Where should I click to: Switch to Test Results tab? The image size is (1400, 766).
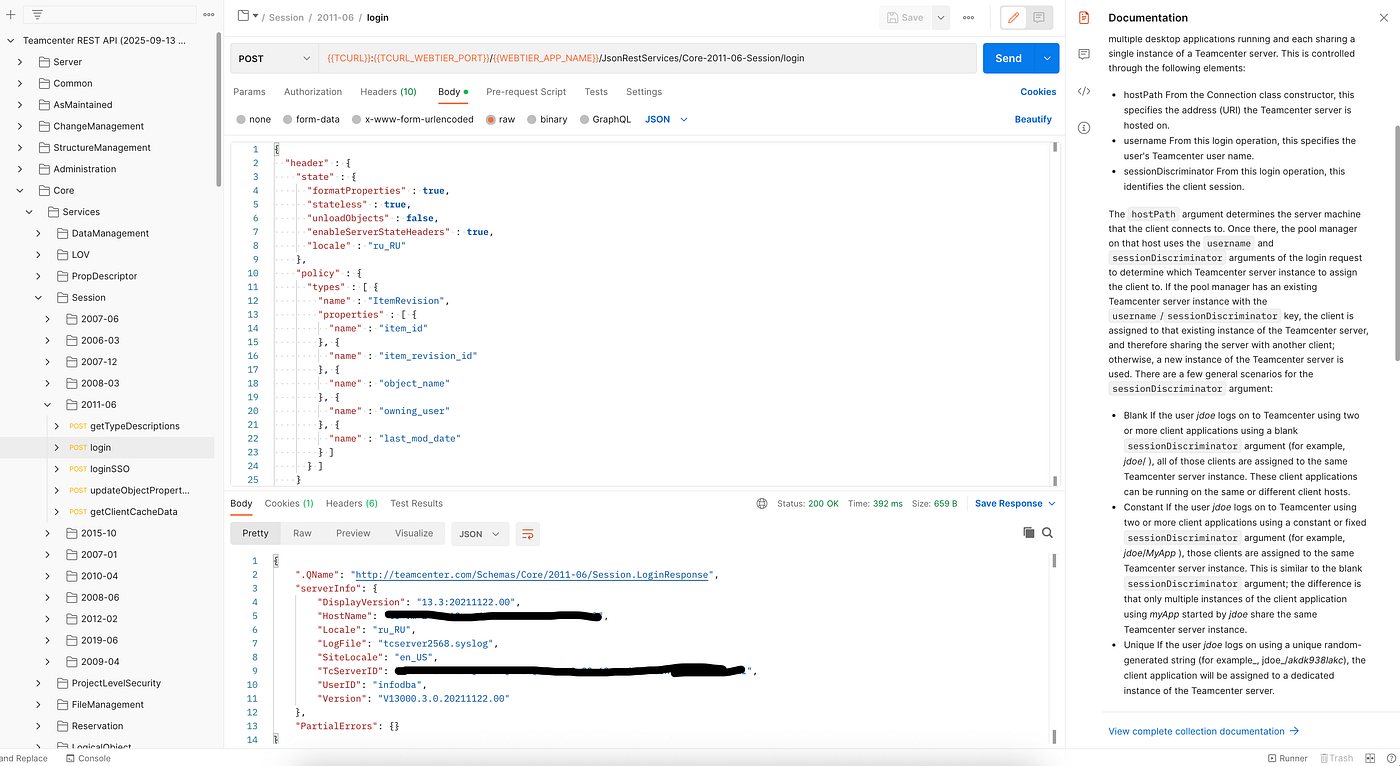click(416, 504)
